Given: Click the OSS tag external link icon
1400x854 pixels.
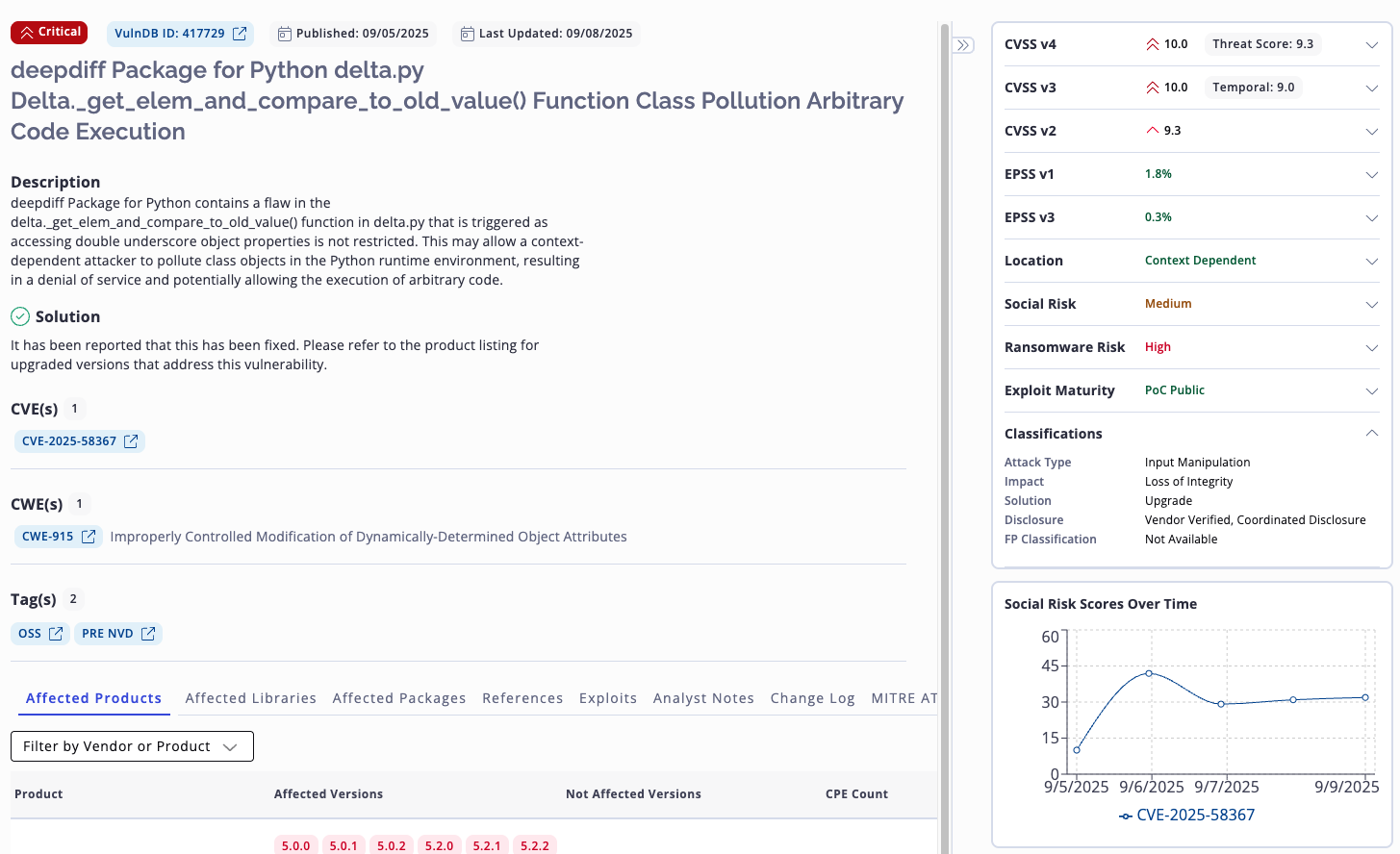Looking at the screenshot, I should pyautogui.click(x=56, y=634).
